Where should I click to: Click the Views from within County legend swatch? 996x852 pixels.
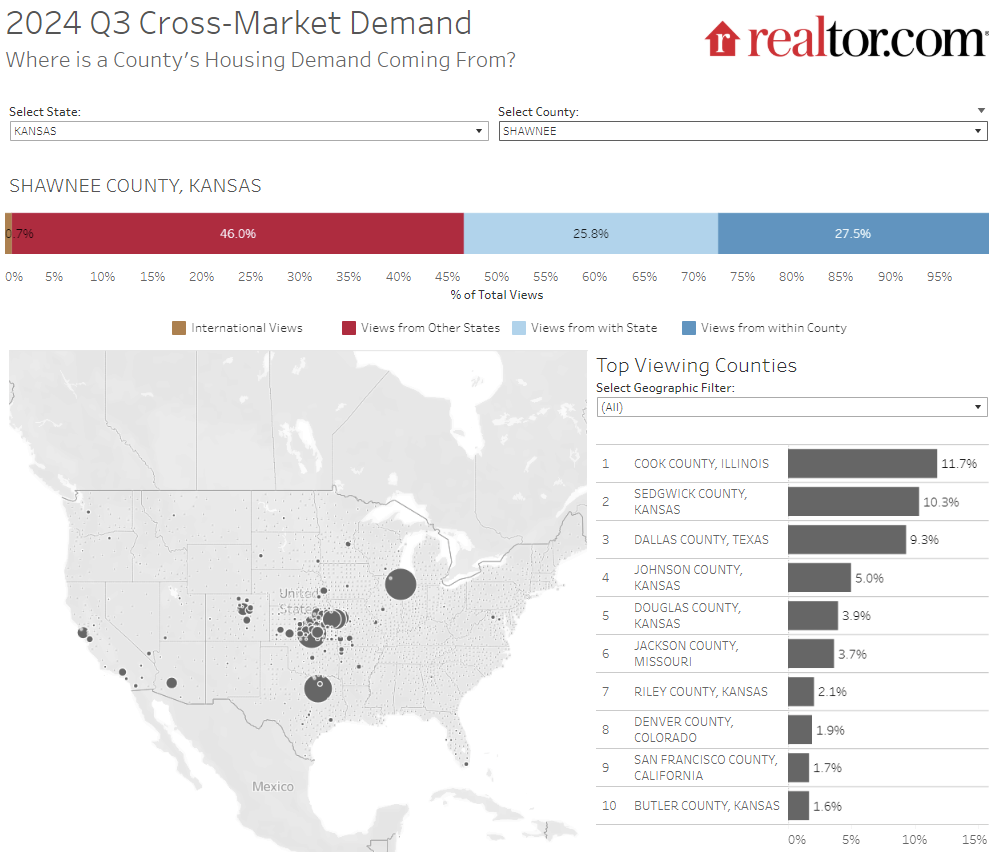click(689, 328)
